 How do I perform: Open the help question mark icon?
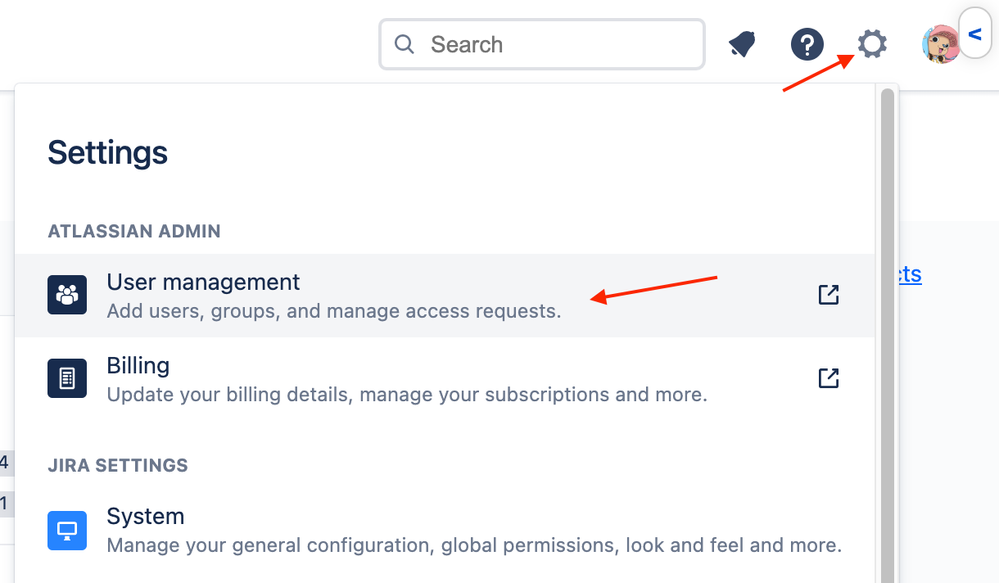pyautogui.click(x=807, y=45)
